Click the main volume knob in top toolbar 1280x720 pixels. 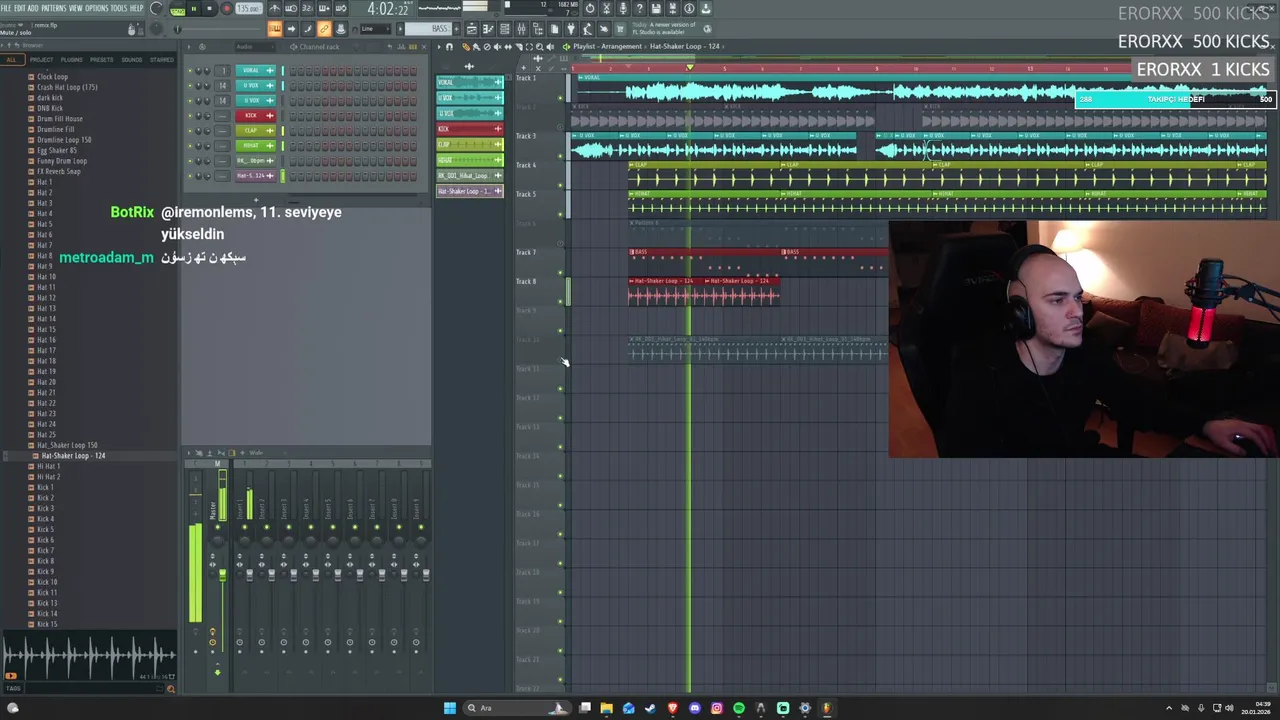click(156, 8)
